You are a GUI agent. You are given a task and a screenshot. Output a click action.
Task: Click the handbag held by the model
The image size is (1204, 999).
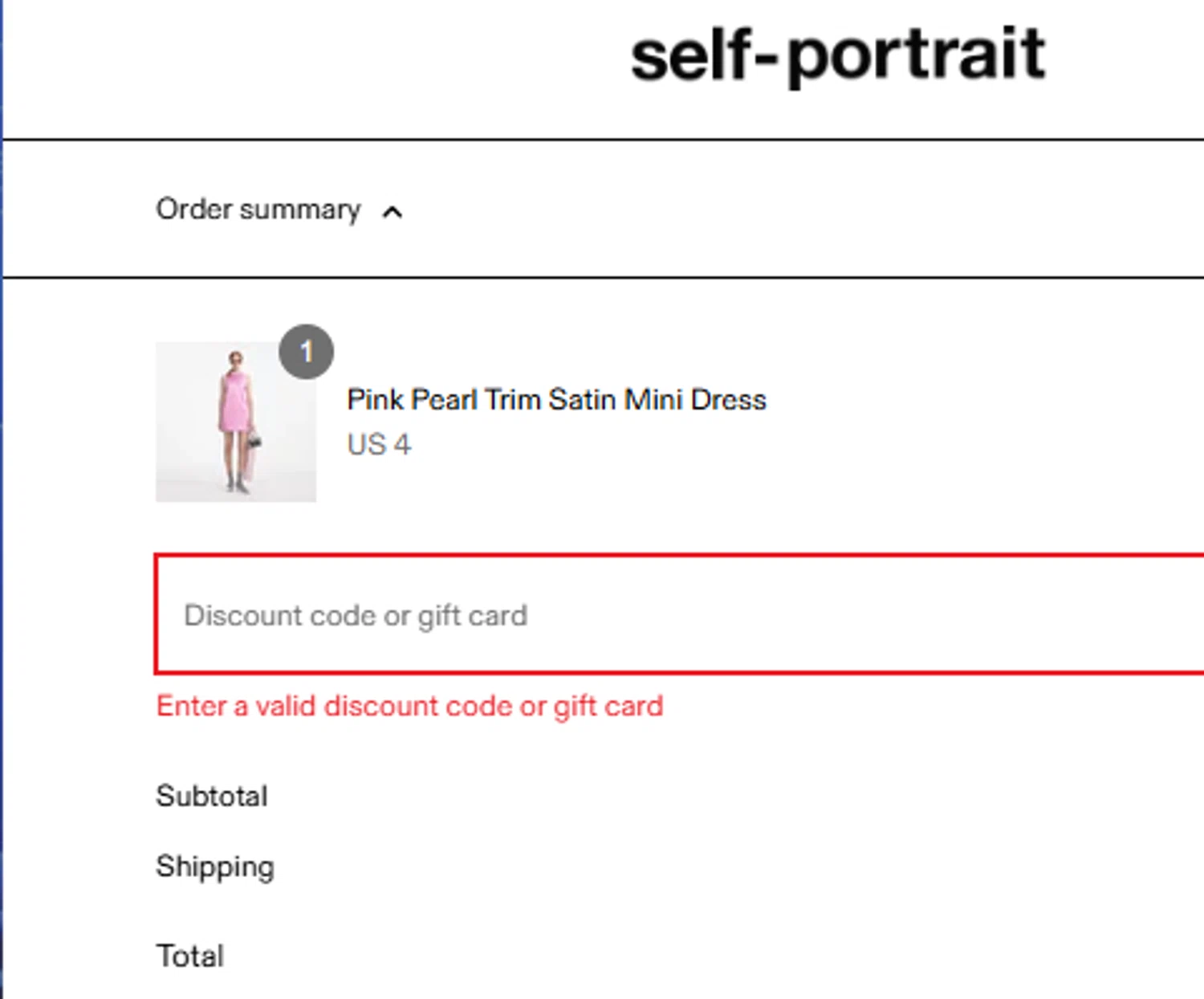tap(254, 441)
